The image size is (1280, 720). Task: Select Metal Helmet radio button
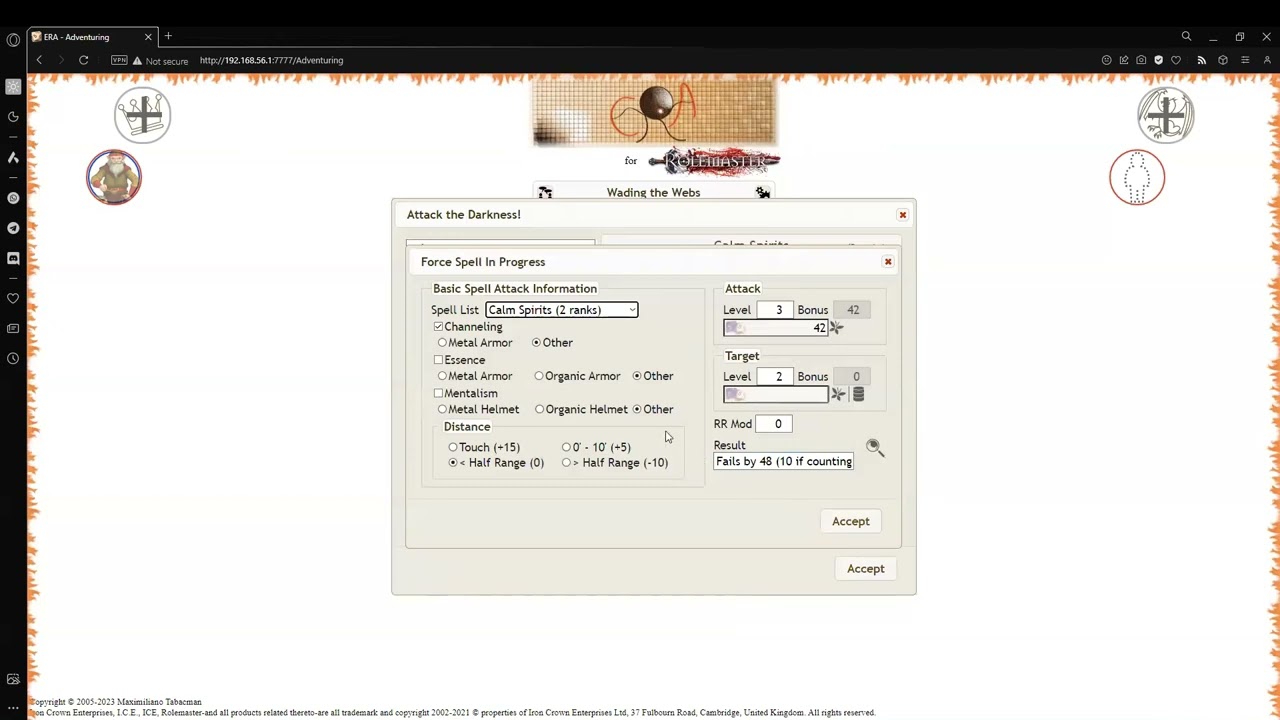point(442,409)
